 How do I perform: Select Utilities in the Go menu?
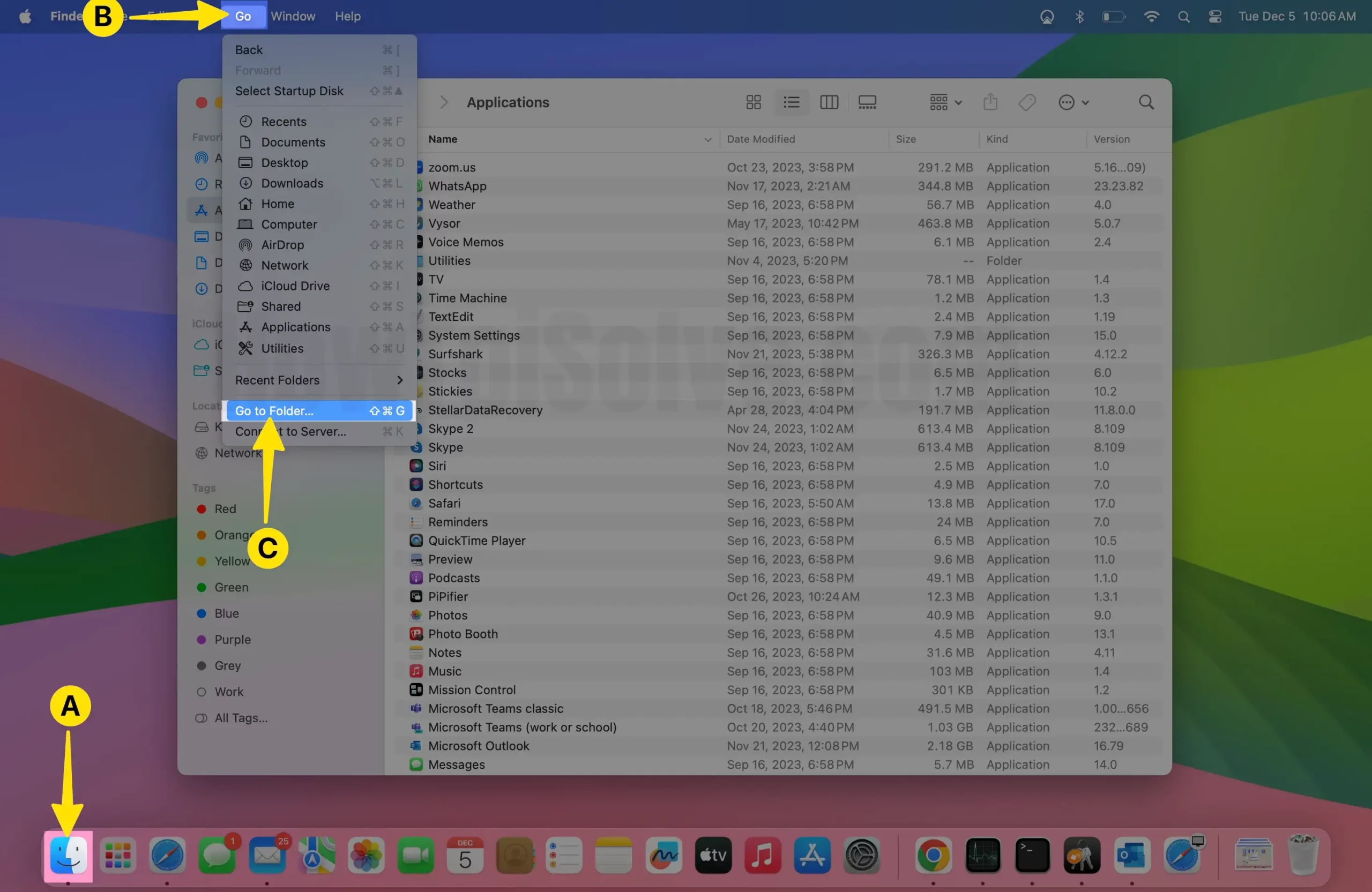319,349
